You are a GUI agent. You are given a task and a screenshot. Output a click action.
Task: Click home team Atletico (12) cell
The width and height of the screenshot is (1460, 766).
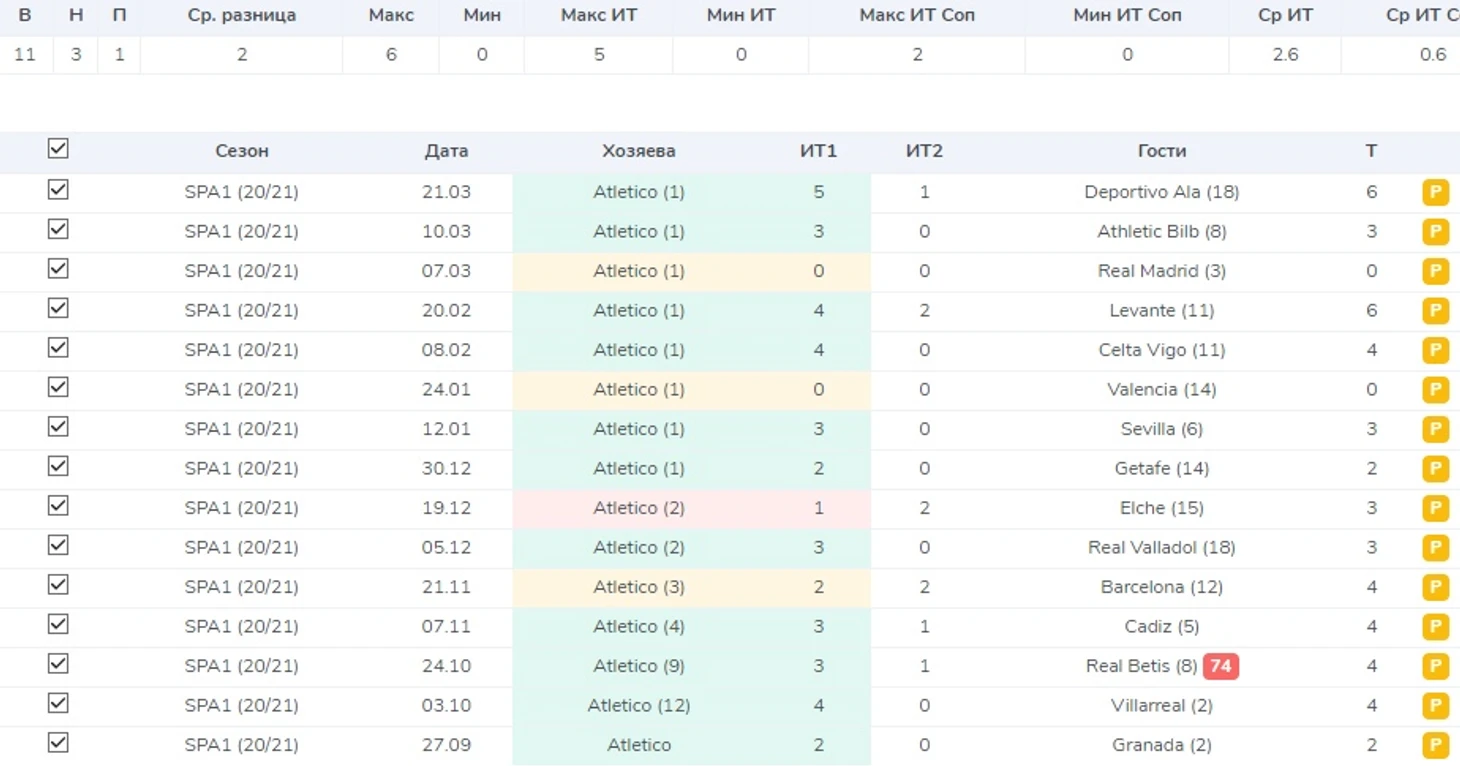pyautogui.click(x=639, y=706)
